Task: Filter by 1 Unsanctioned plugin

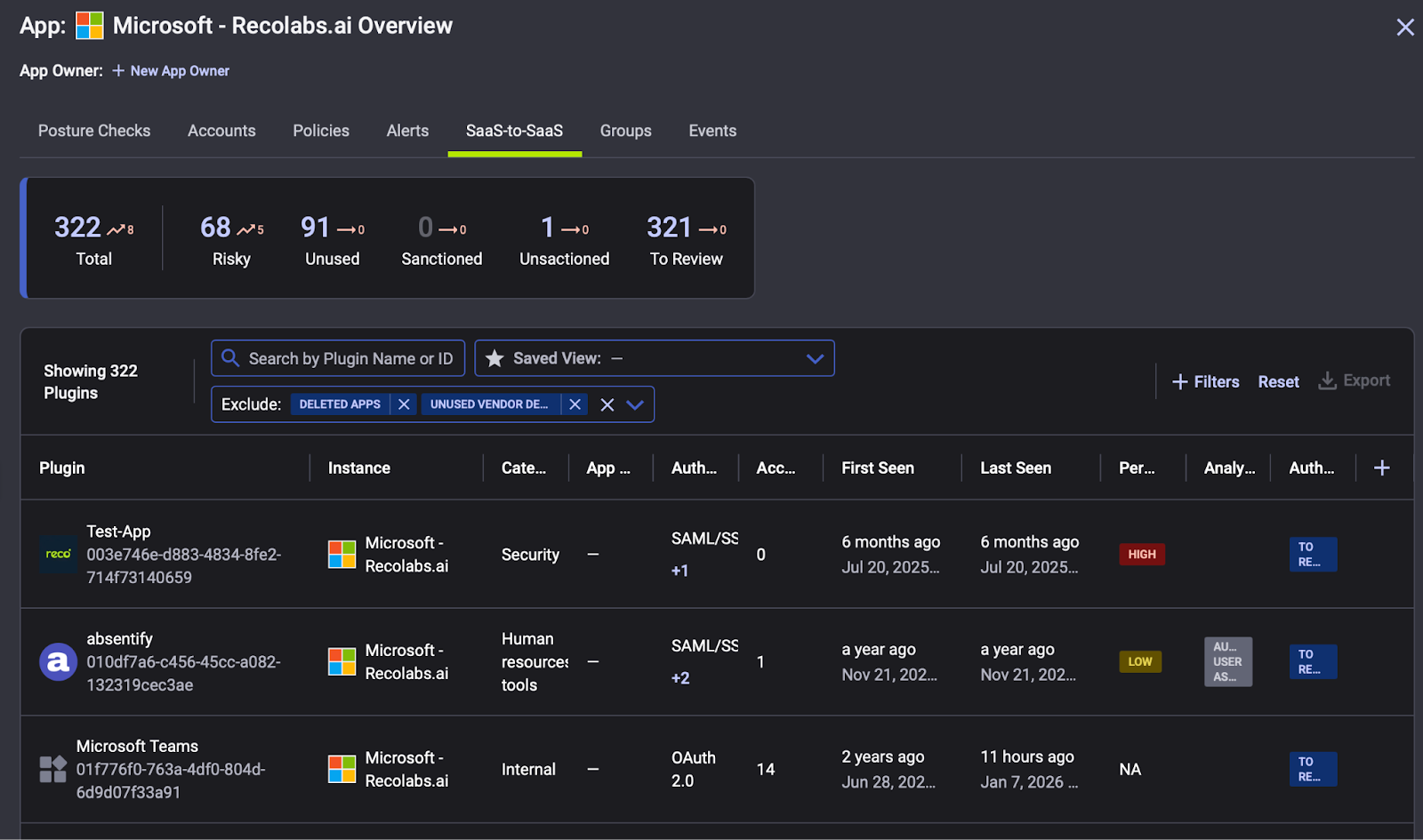Action: tap(565, 240)
